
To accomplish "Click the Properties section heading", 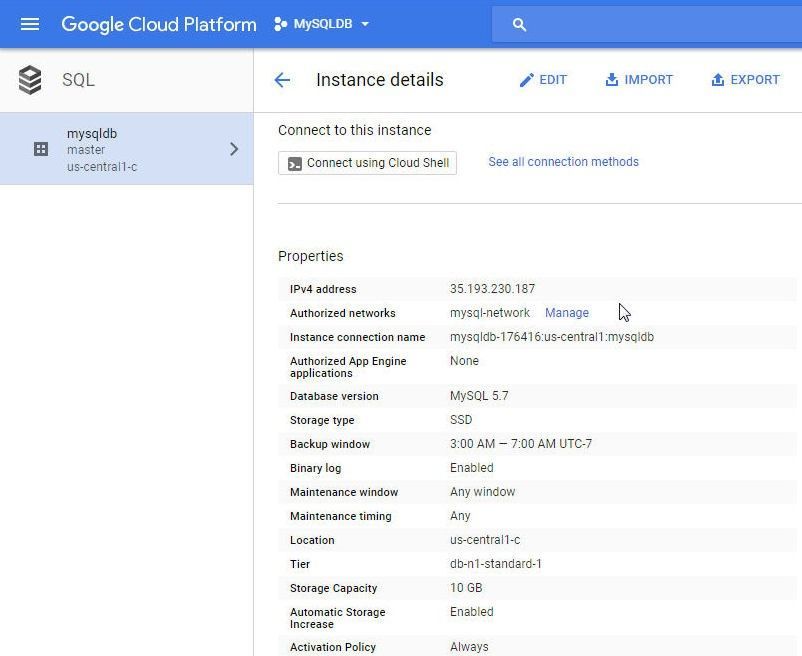I will click(310, 256).
